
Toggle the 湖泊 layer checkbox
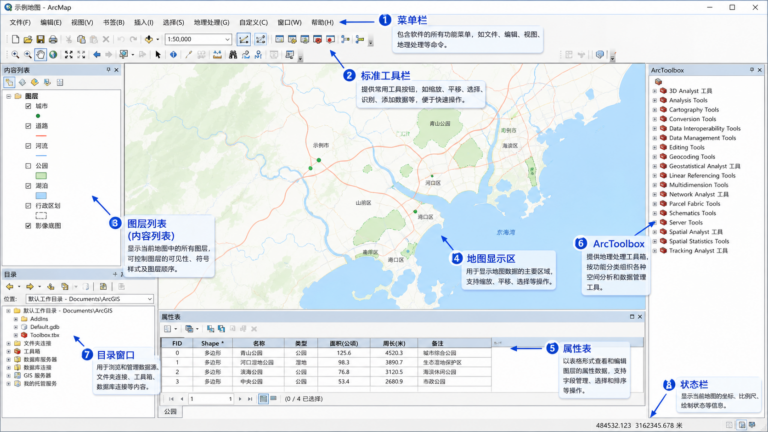(x=28, y=186)
